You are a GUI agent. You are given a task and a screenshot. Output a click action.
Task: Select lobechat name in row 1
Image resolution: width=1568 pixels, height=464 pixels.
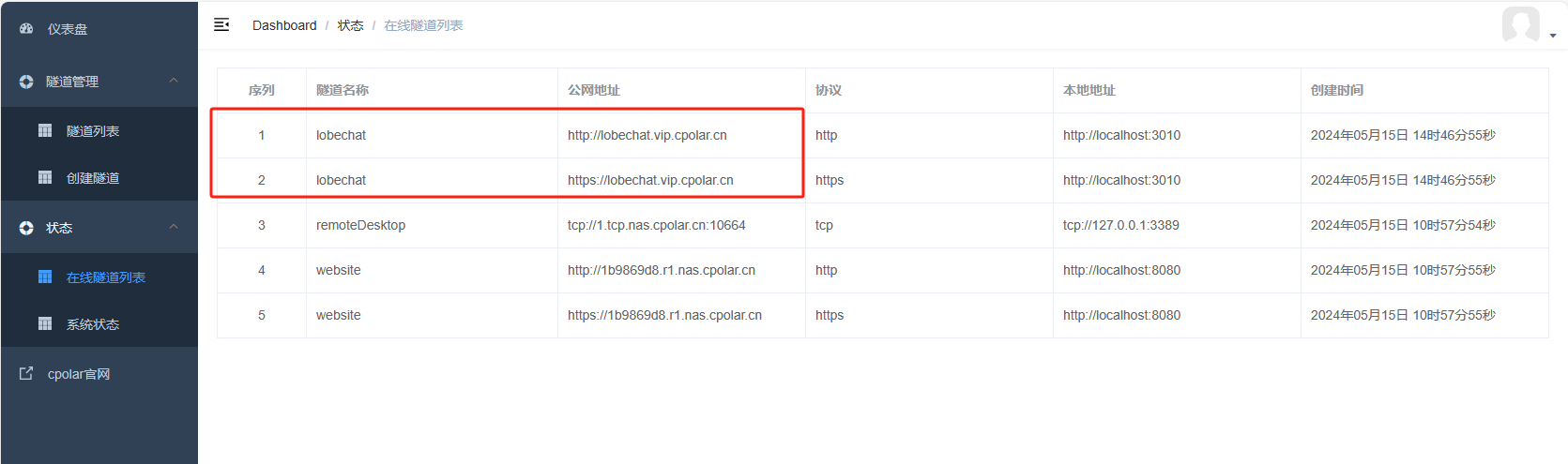pyautogui.click(x=341, y=135)
